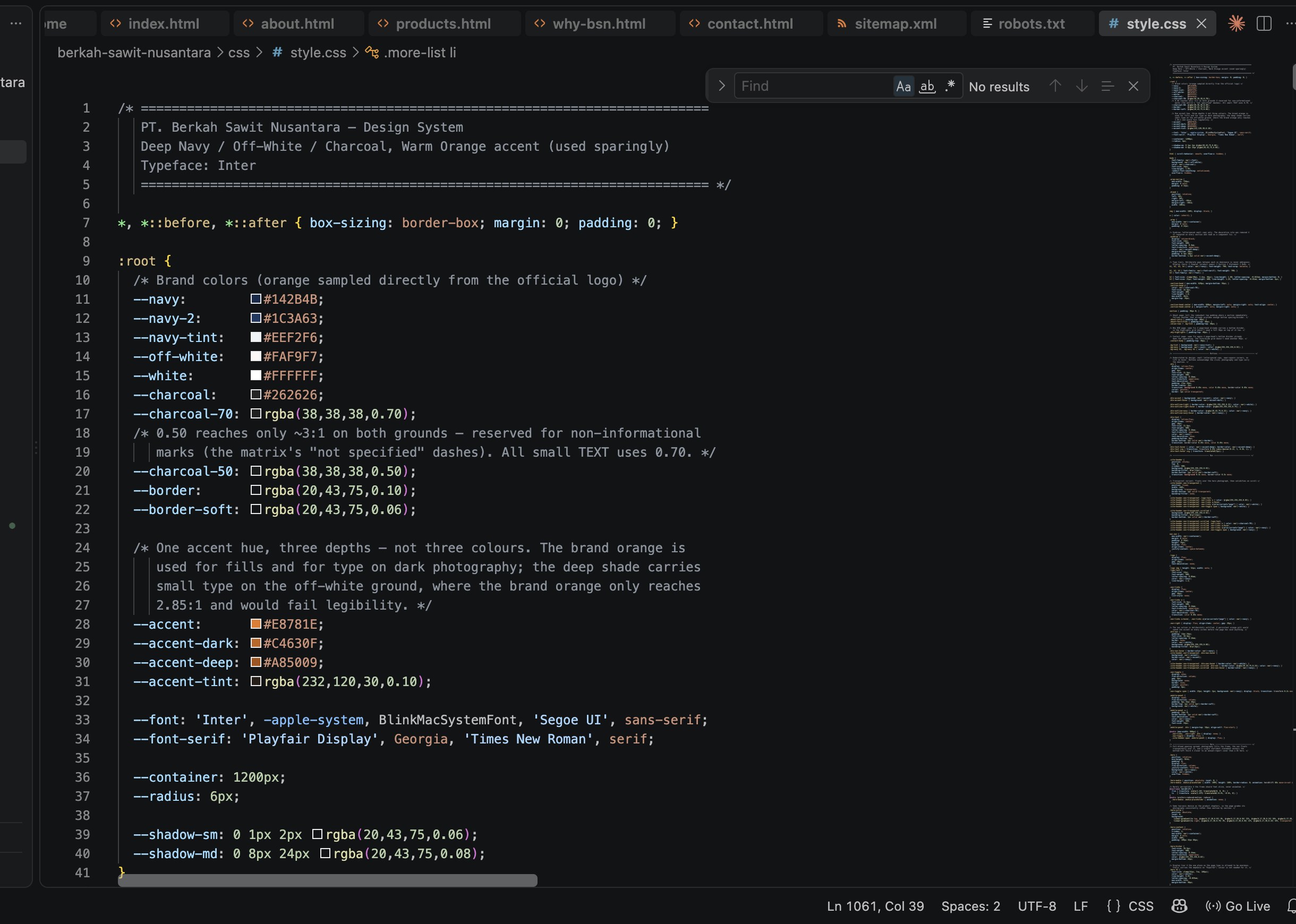Click the --font-serif declaration line
This screenshot has width=1296, height=924.
(394, 739)
